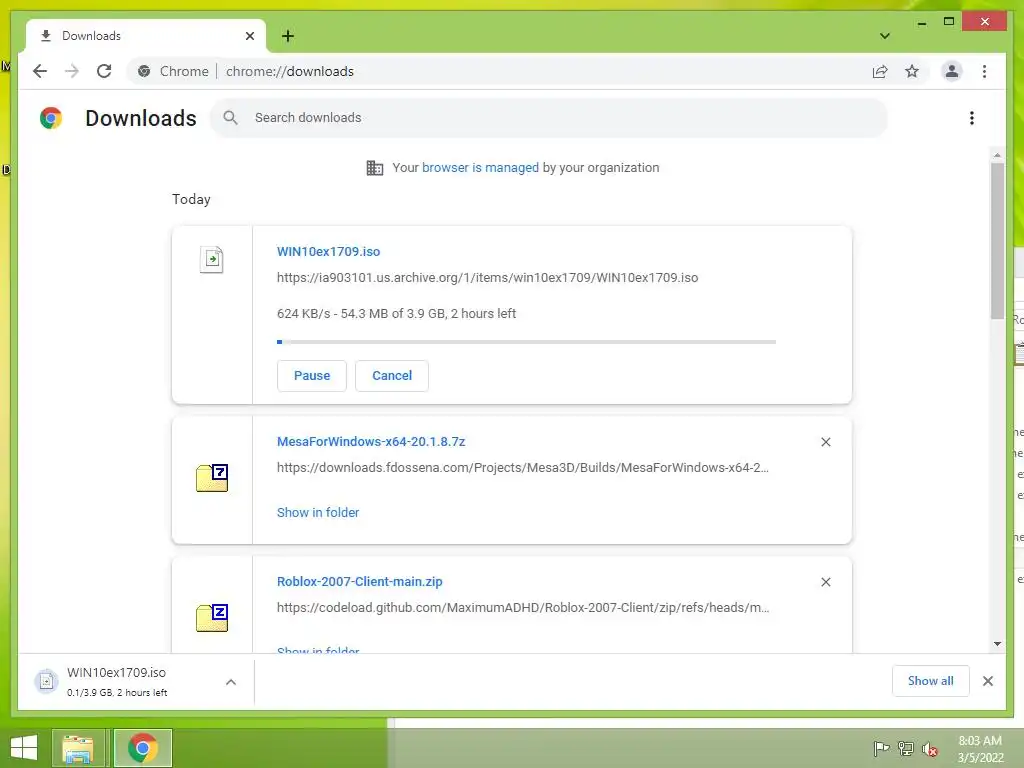Show MesaForWindows file in folder
The height and width of the screenshot is (768, 1024).
click(x=318, y=513)
